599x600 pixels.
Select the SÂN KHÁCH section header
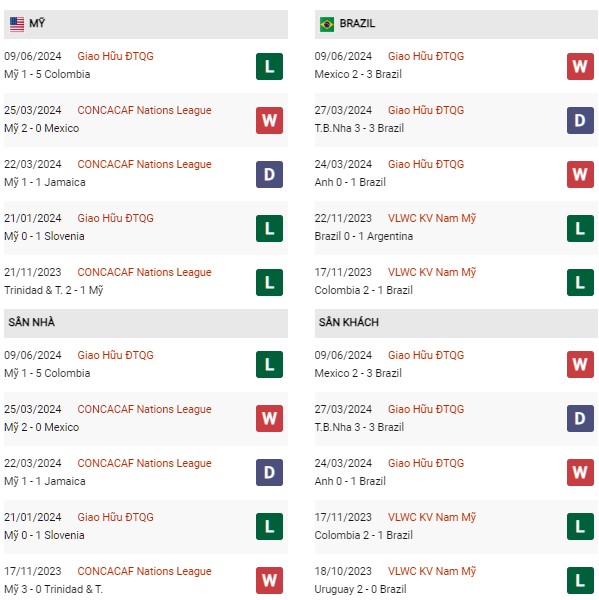456,323
